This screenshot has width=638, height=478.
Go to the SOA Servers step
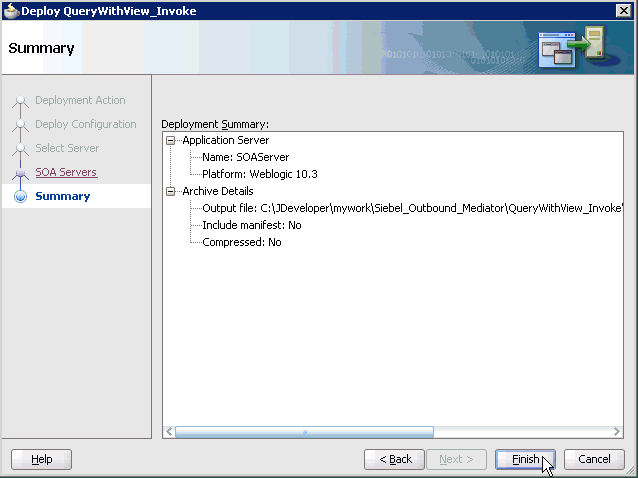pyautogui.click(x=66, y=172)
